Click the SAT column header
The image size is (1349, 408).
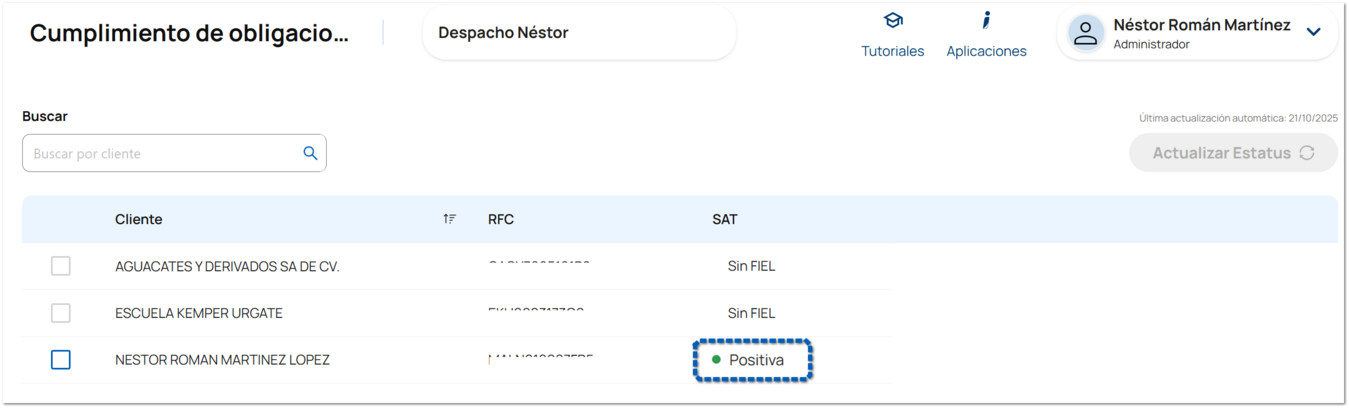tap(724, 219)
